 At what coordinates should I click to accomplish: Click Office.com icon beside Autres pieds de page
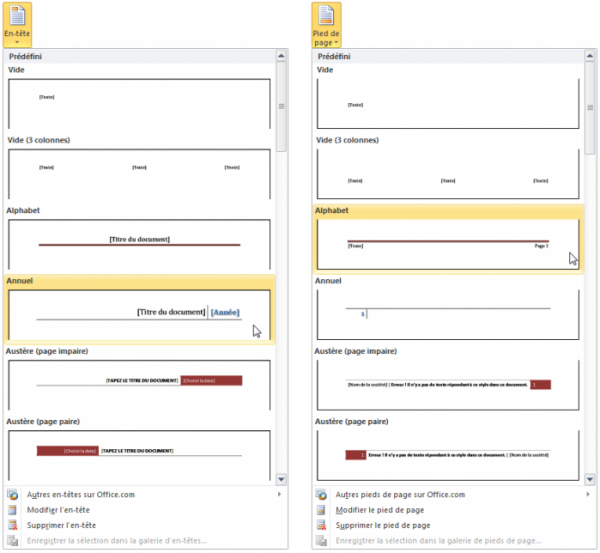[321, 494]
